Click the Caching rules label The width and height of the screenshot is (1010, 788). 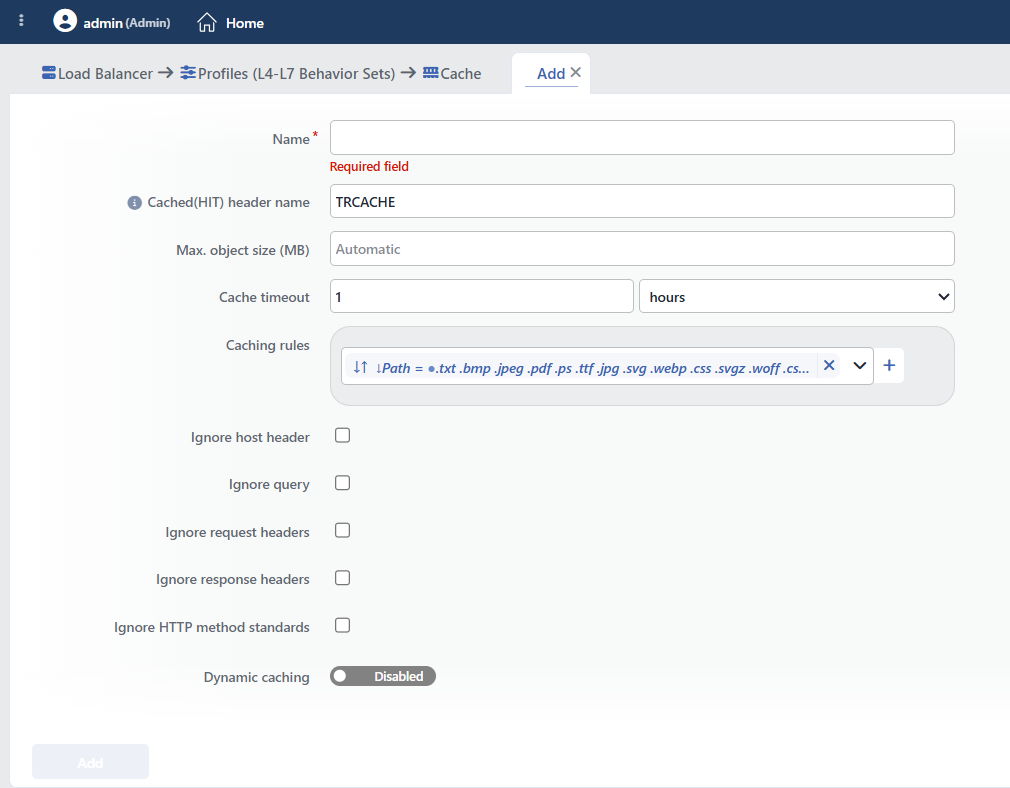[267, 345]
